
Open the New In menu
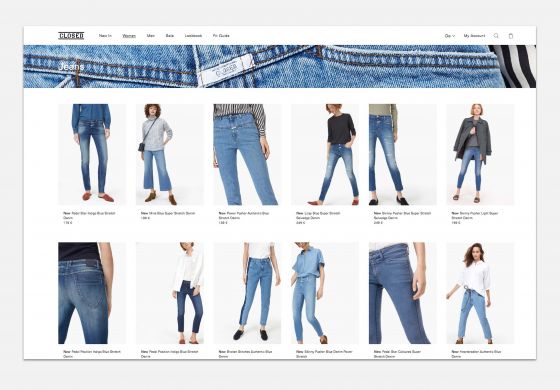[105, 36]
